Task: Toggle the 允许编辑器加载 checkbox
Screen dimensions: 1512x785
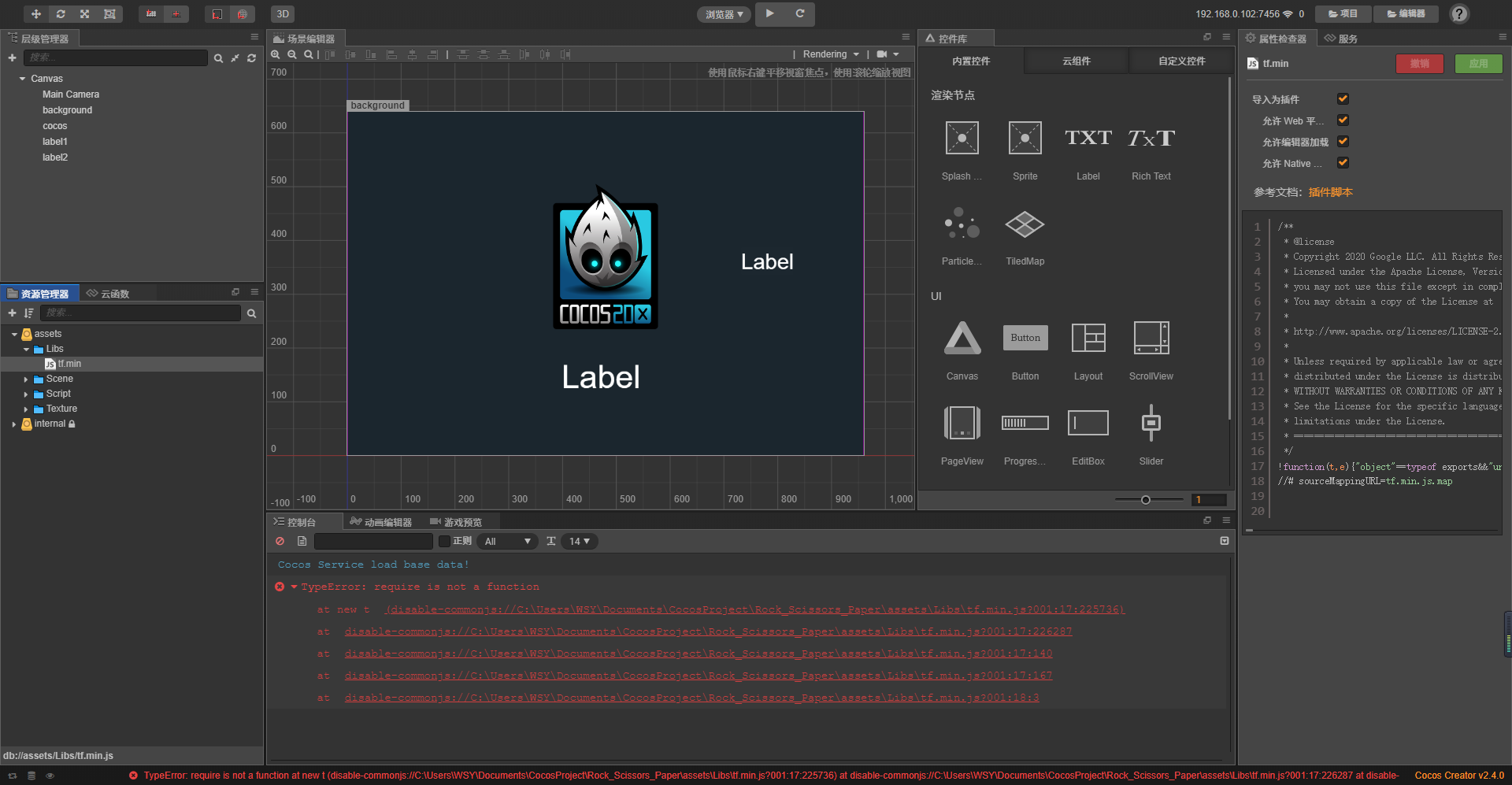Action: 1343,142
